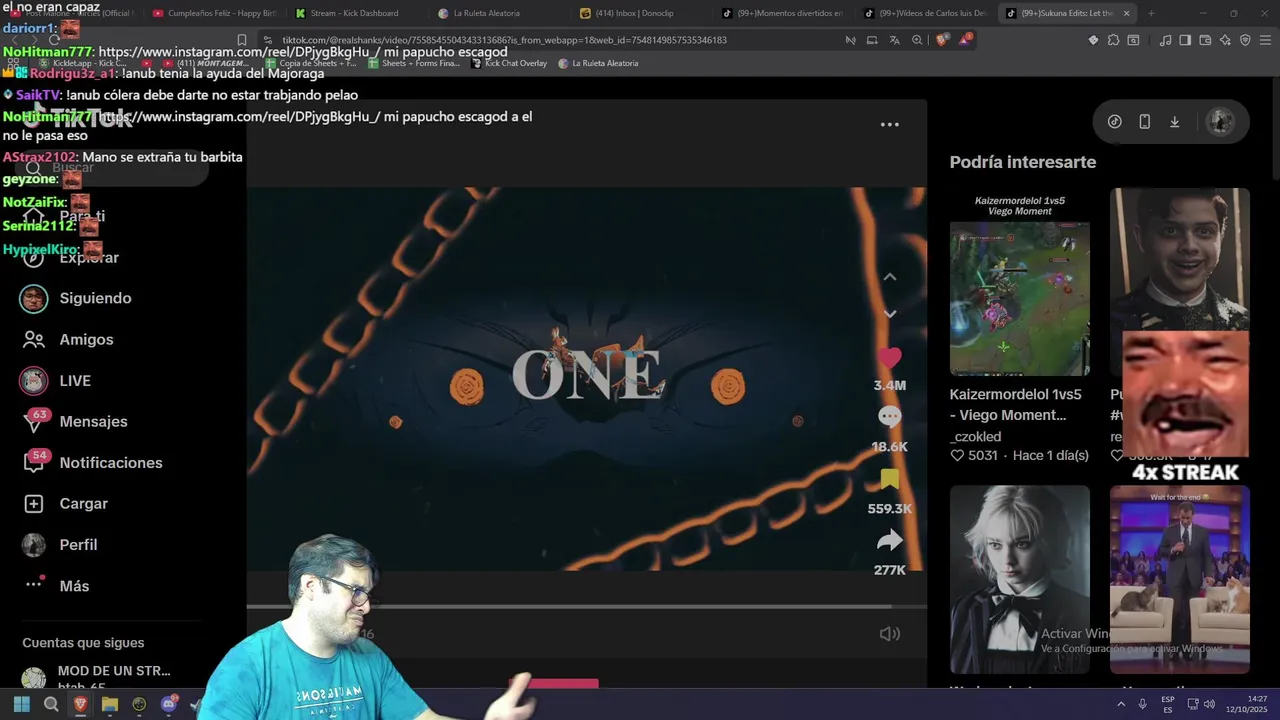Open the three-dots options above the video
Image resolution: width=1280 pixels, height=720 pixels.
point(889,125)
